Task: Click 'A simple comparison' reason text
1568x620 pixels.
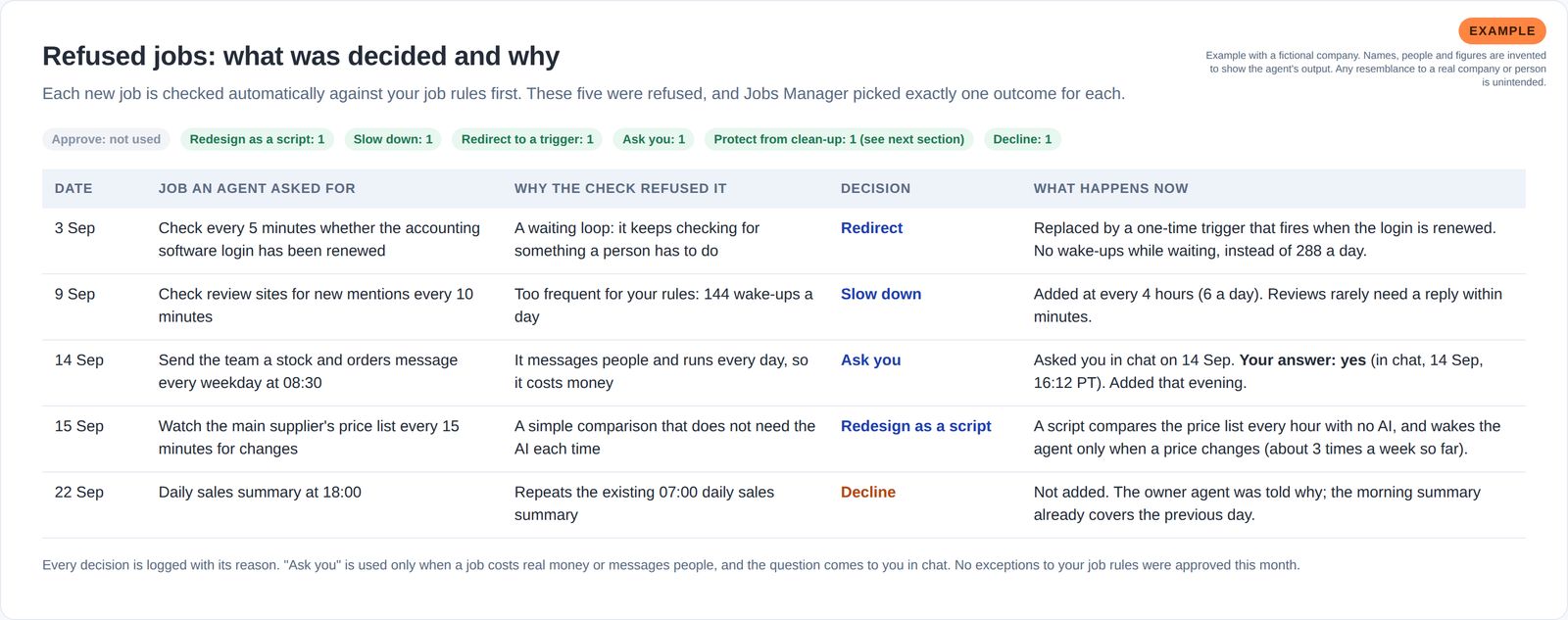Action: 664,438
